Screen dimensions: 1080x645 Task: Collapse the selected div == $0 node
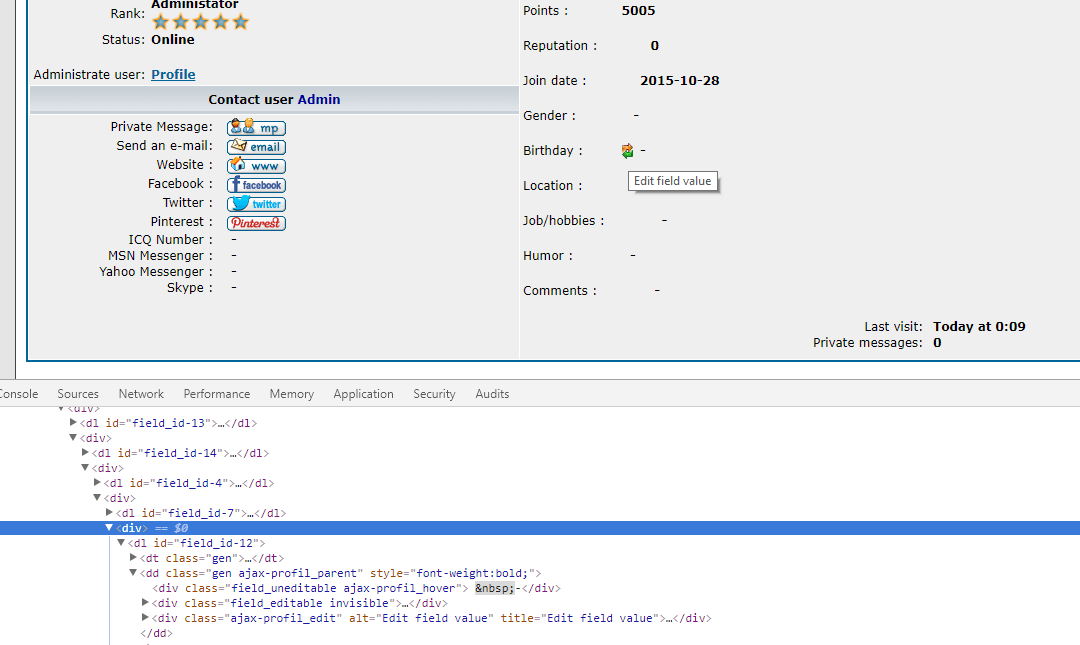coord(109,527)
